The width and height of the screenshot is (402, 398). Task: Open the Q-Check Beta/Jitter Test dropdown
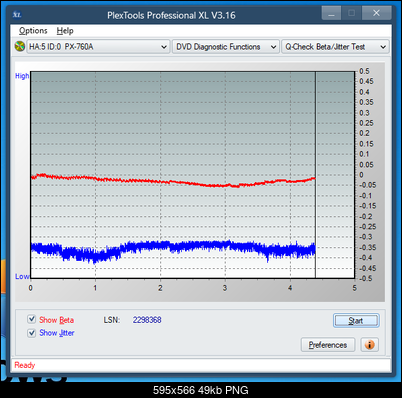[x=335, y=47]
